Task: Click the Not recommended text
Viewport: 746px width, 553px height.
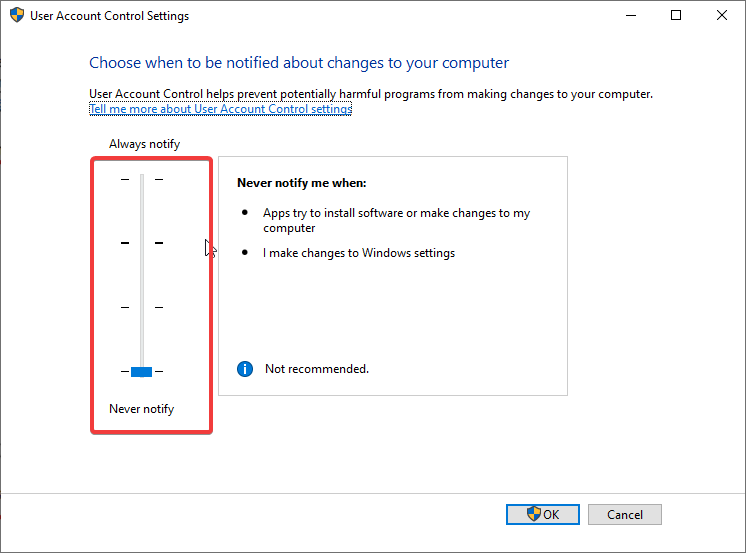Action: [317, 369]
